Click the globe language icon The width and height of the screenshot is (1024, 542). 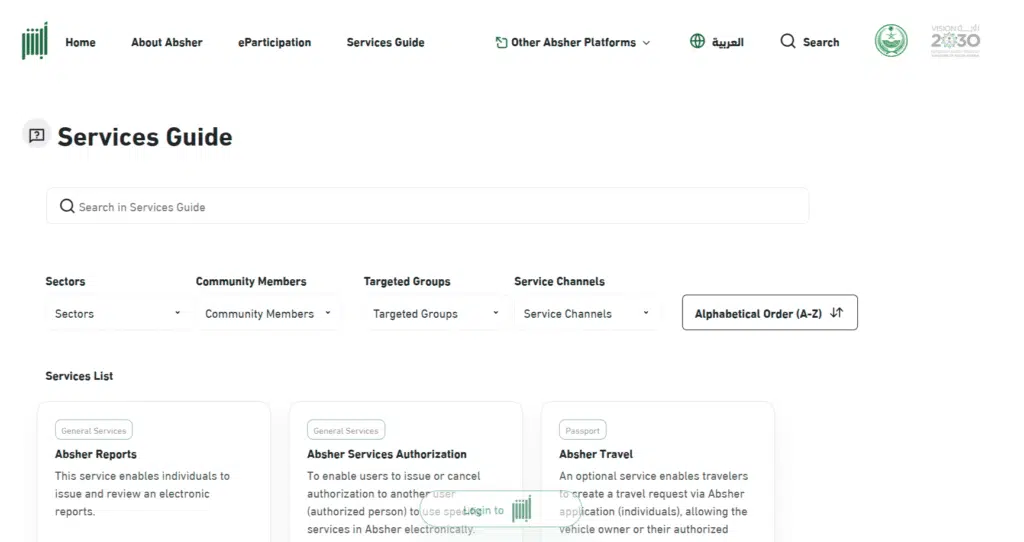tap(697, 42)
